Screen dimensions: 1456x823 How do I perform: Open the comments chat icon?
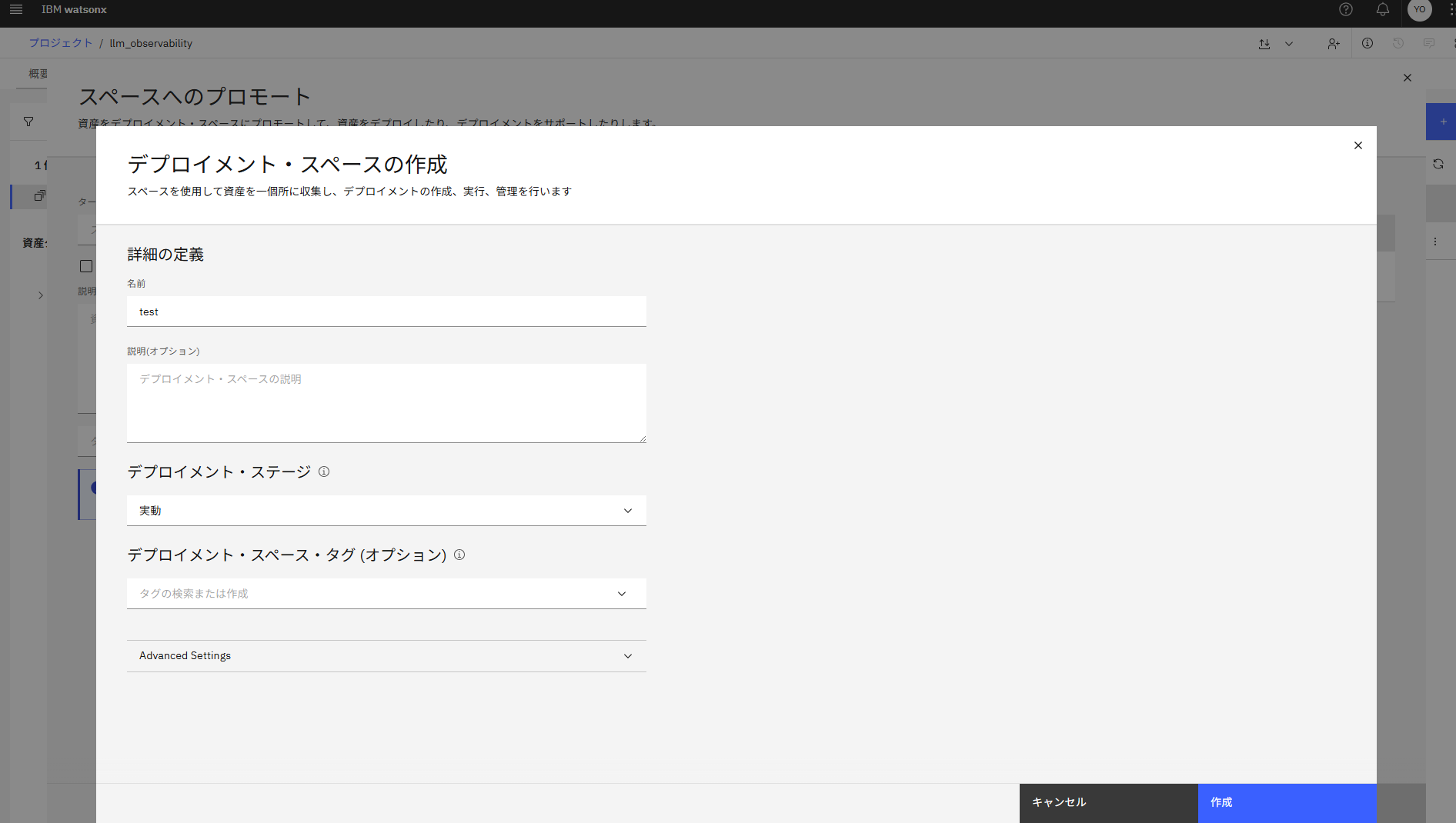[1429, 43]
